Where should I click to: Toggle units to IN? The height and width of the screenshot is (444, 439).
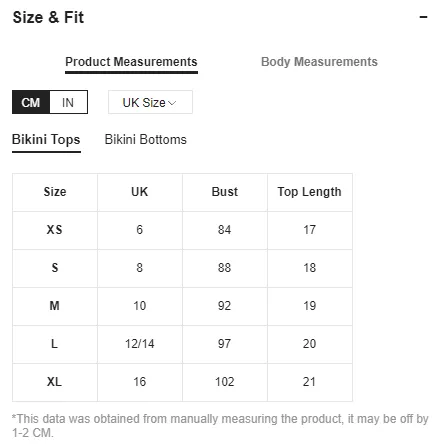click(x=68, y=102)
